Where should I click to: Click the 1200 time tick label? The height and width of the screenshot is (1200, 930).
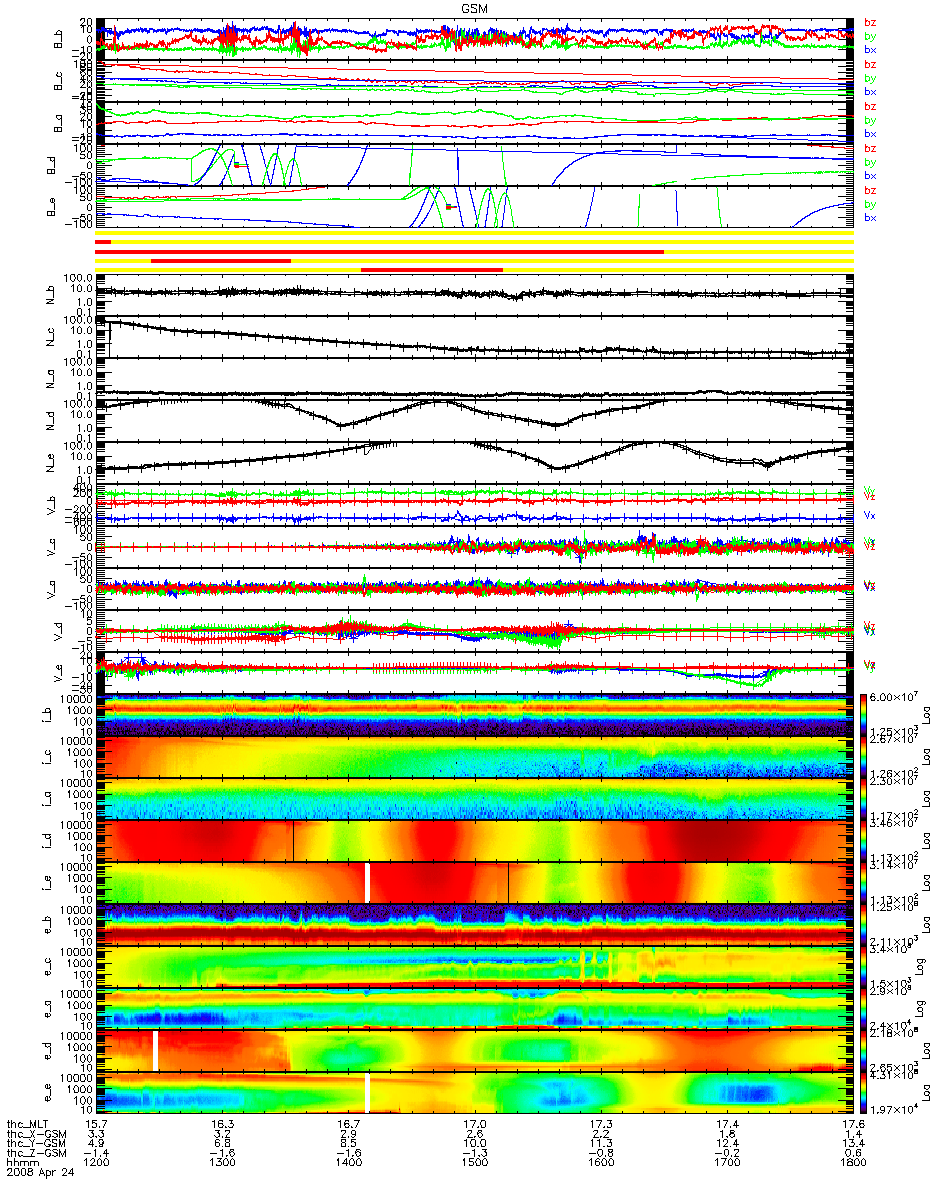tap(96, 1164)
